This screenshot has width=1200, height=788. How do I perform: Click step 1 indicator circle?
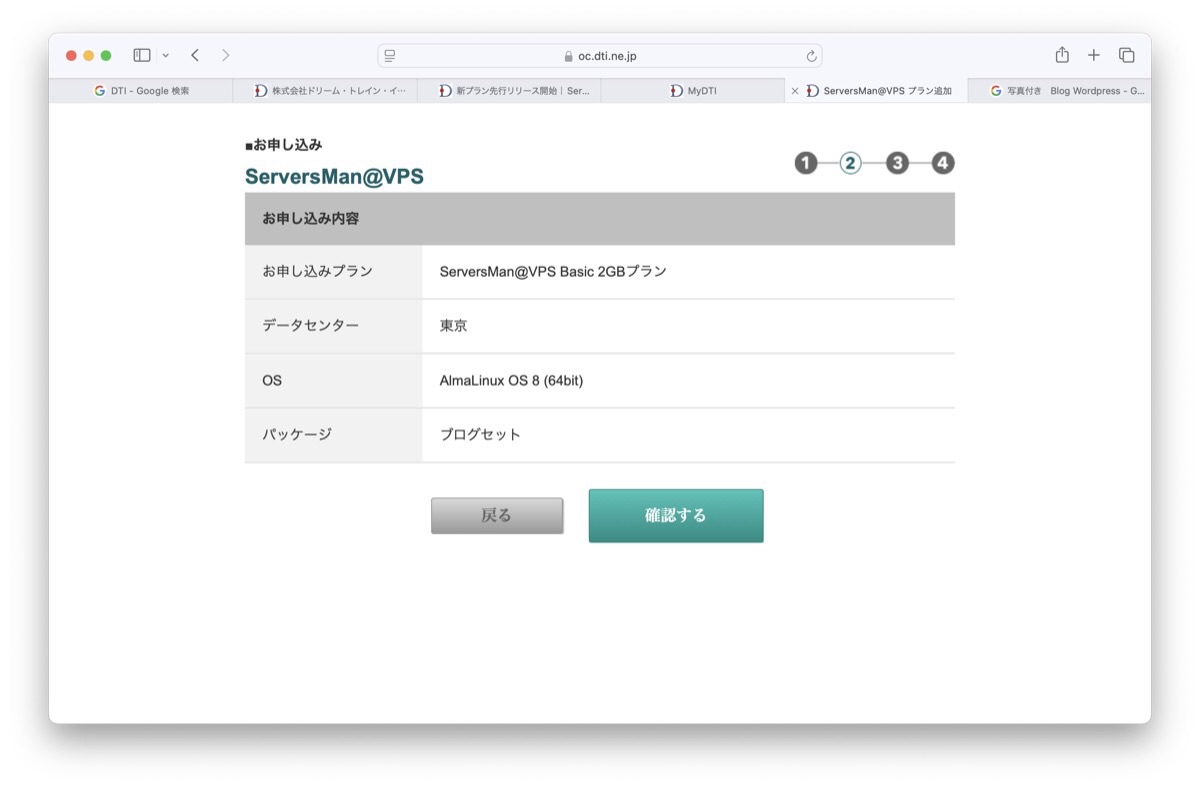tap(806, 163)
